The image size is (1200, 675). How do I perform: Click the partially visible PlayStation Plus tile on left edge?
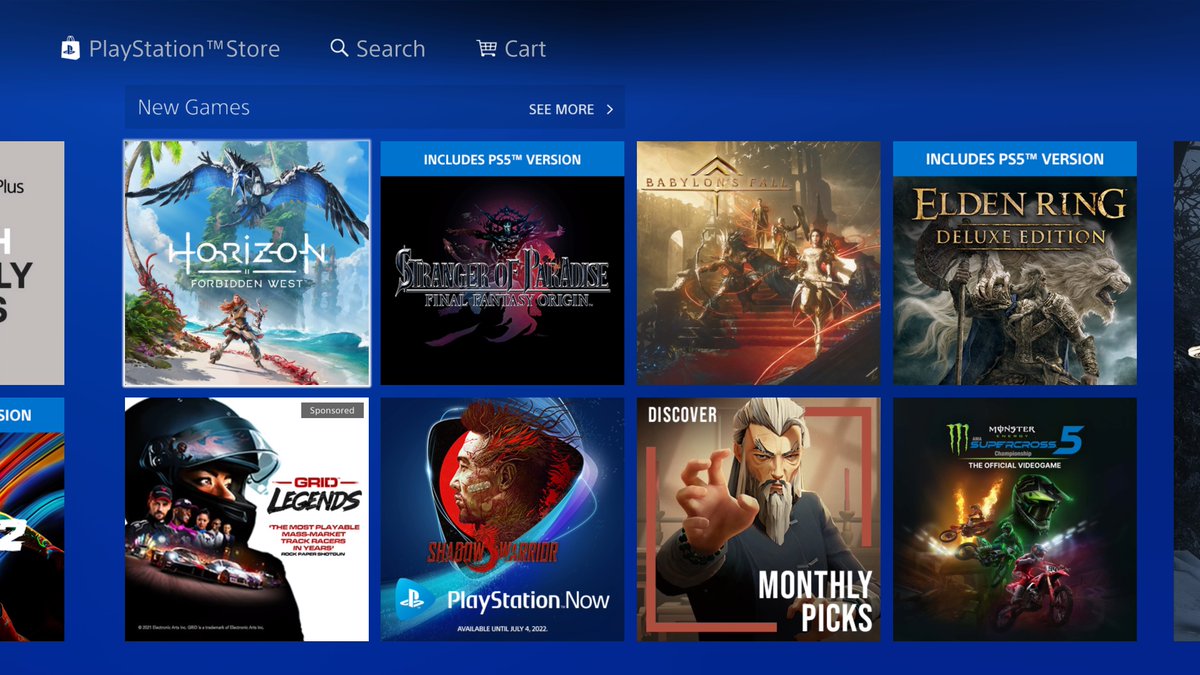click(x=32, y=263)
